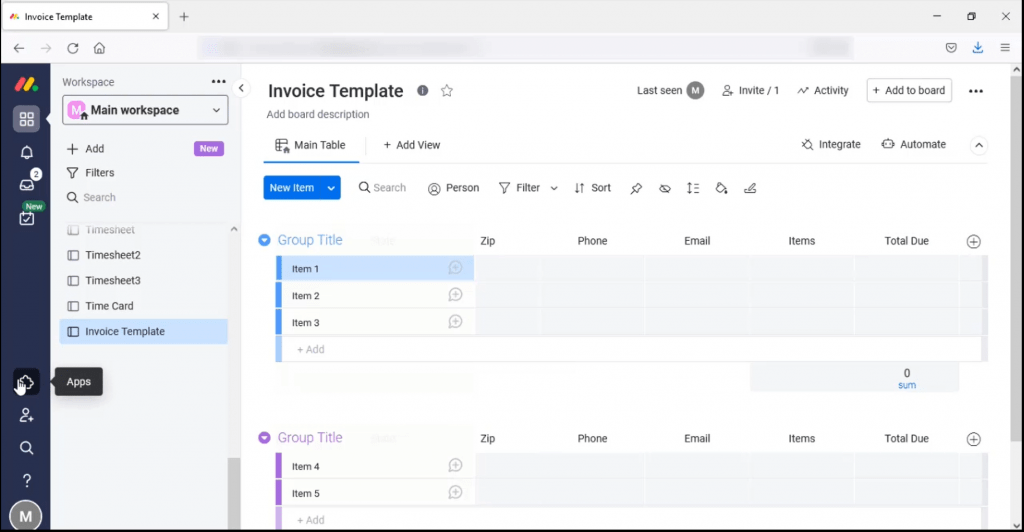Open conversation bubble for Item 4
Screen dimensions: 1024x532
click(x=455, y=465)
